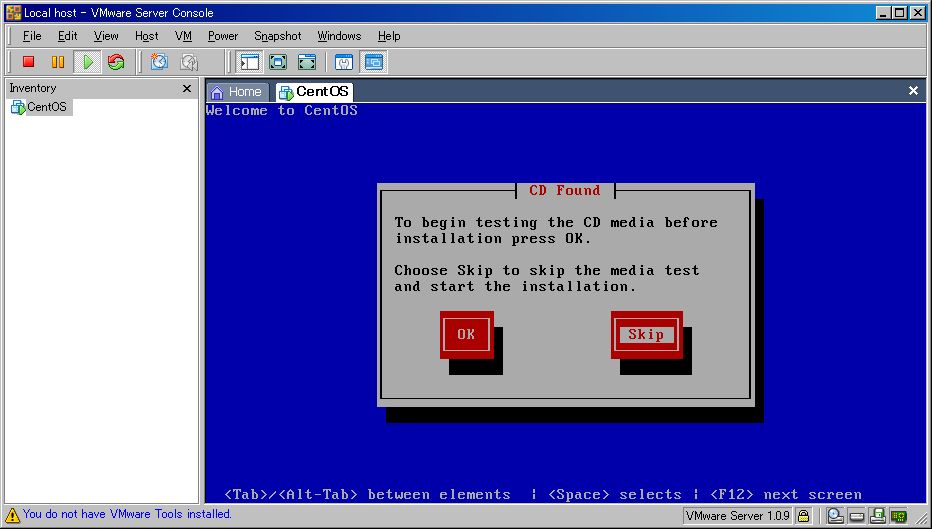This screenshot has width=932, height=529.
Task: Switch to the CentOS tab
Action: [x=314, y=92]
